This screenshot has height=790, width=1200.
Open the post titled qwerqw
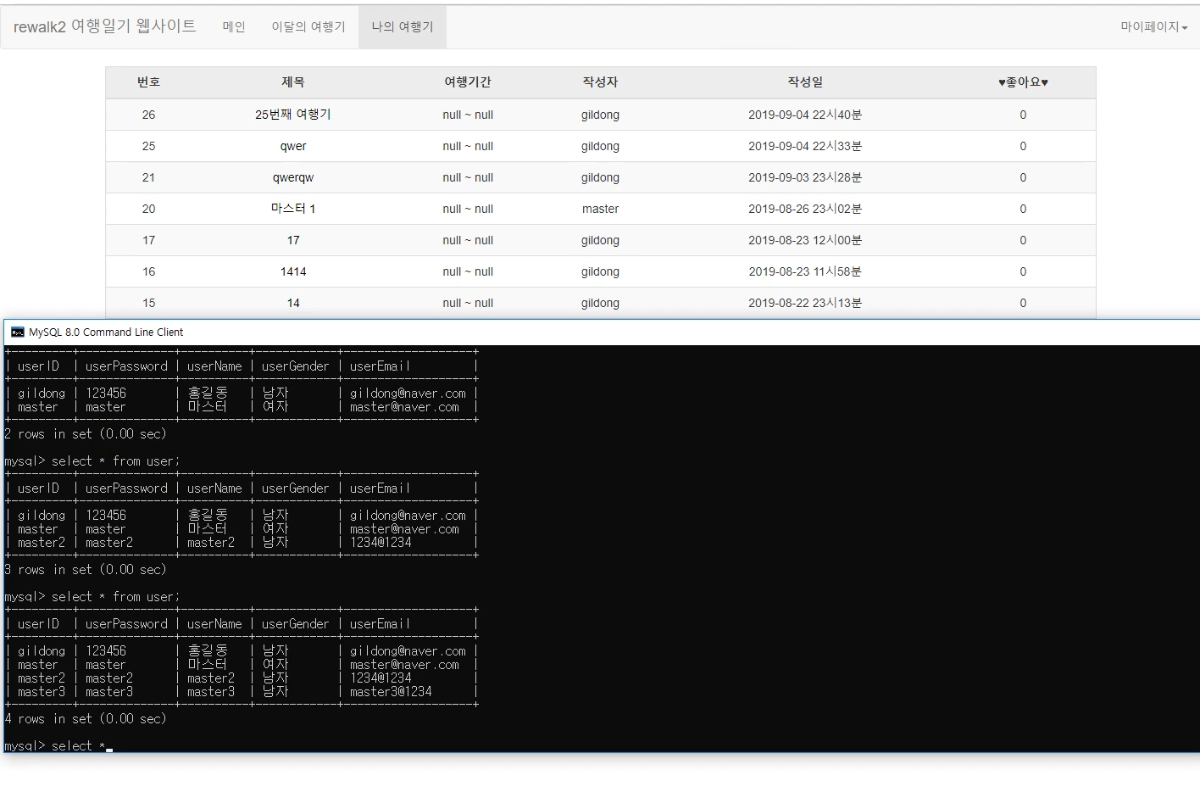(x=293, y=177)
